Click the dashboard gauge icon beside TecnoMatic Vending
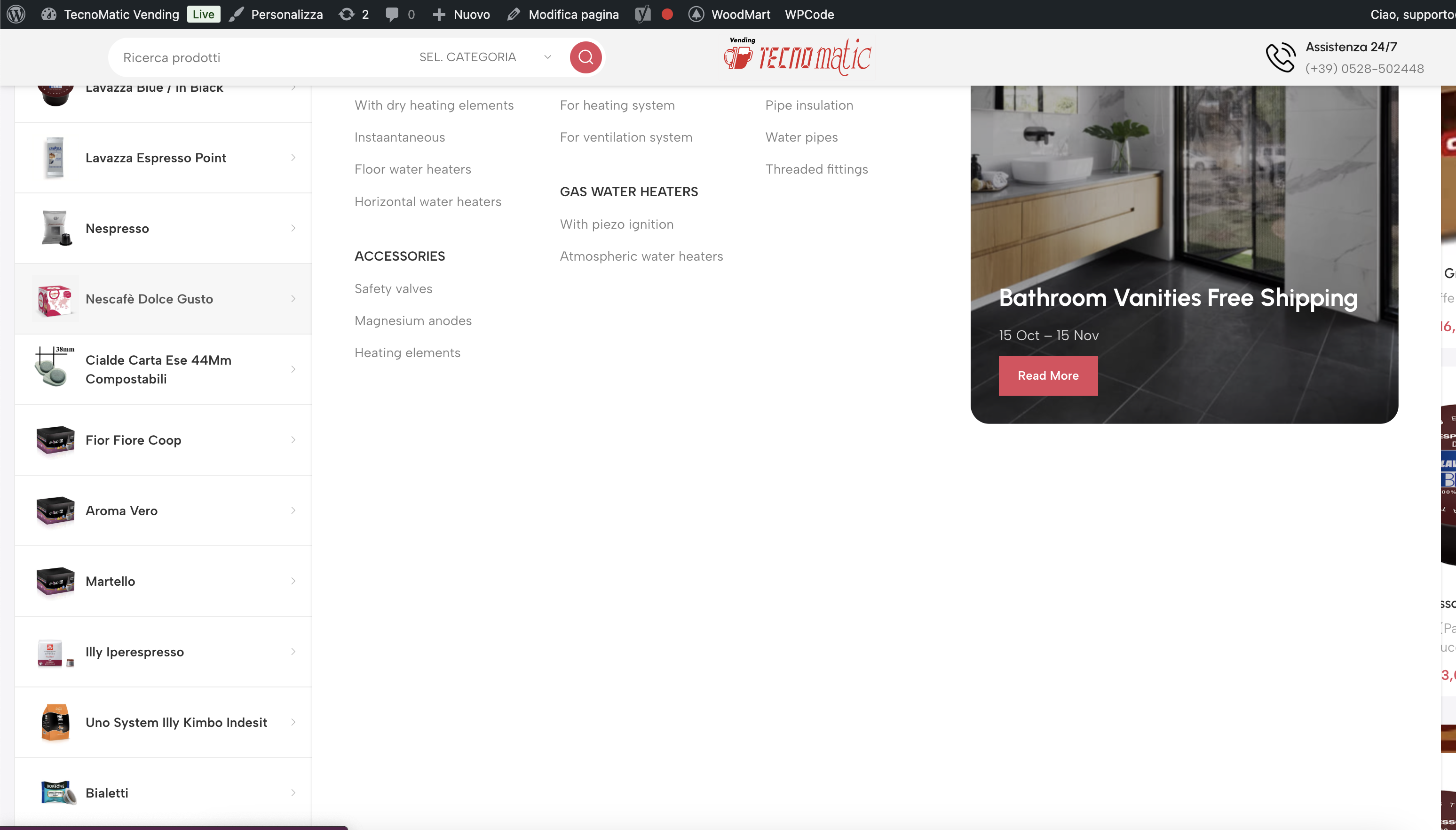Viewport: 1456px width, 830px height. click(x=49, y=14)
